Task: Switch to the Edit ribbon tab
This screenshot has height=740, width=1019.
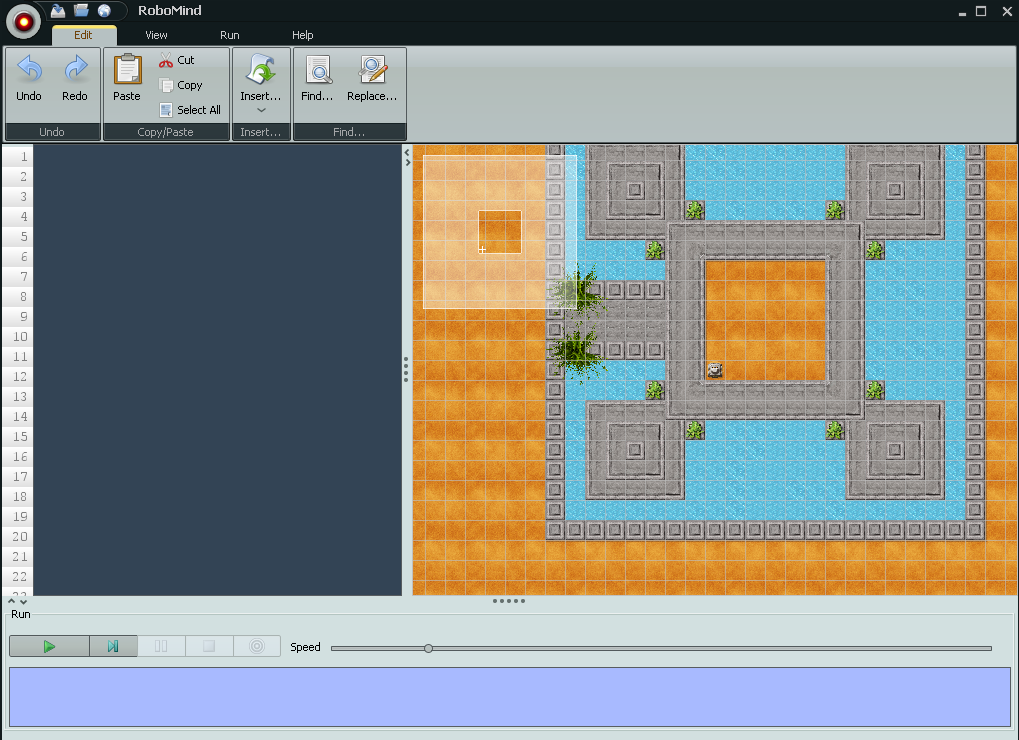Action: [83, 35]
